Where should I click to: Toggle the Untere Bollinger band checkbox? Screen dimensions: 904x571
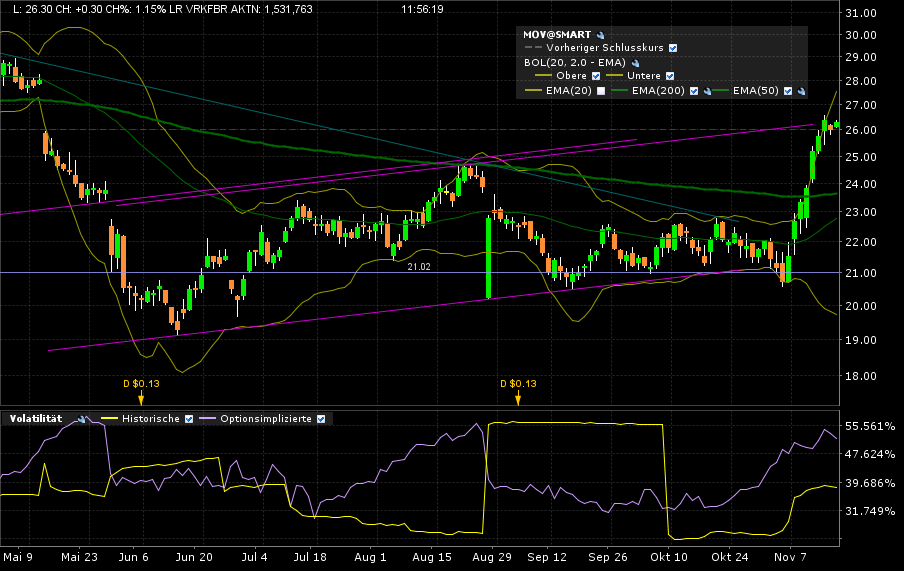click(670, 76)
